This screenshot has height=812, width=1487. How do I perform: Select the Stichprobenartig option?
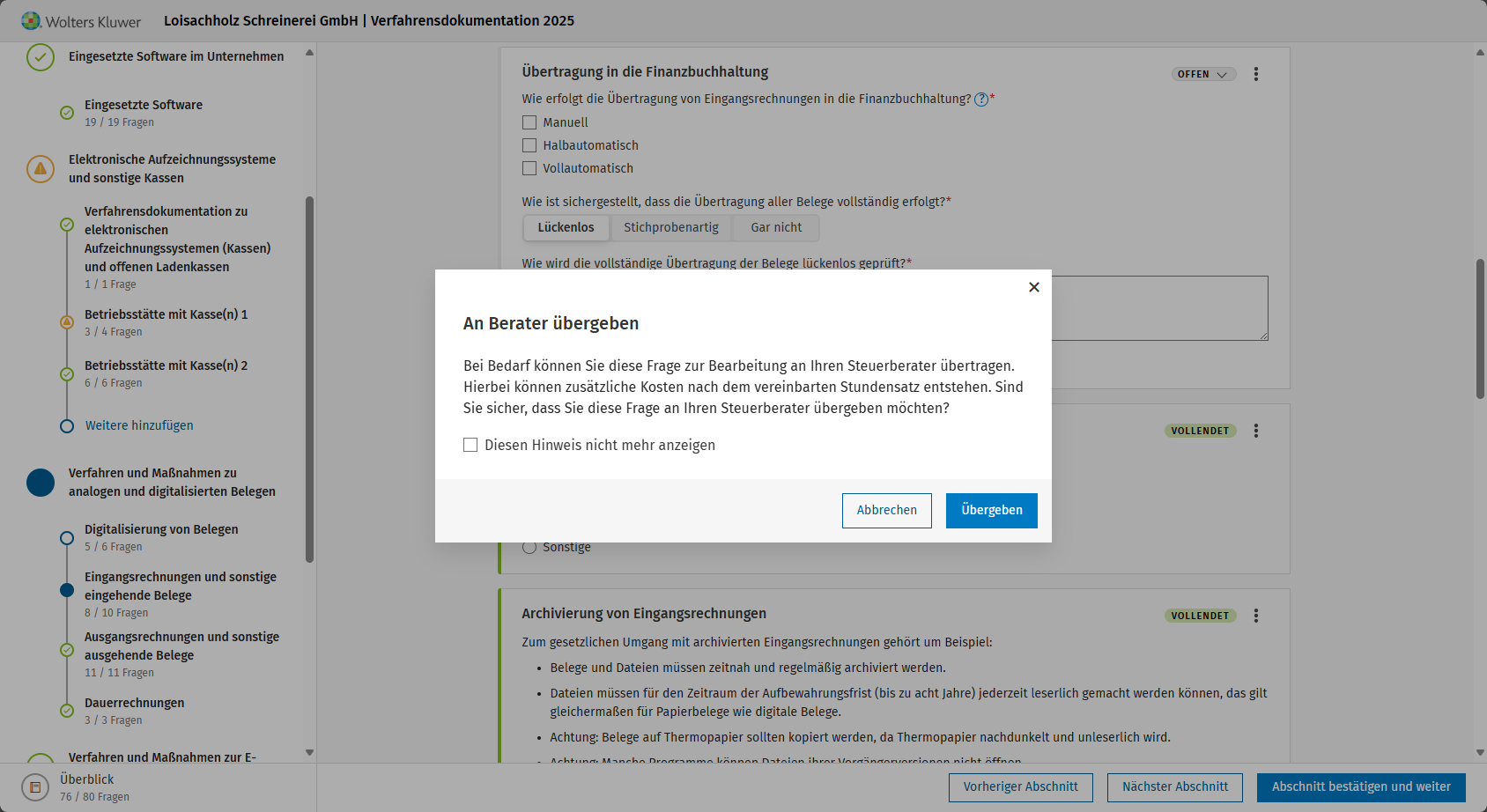(x=671, y=228)
